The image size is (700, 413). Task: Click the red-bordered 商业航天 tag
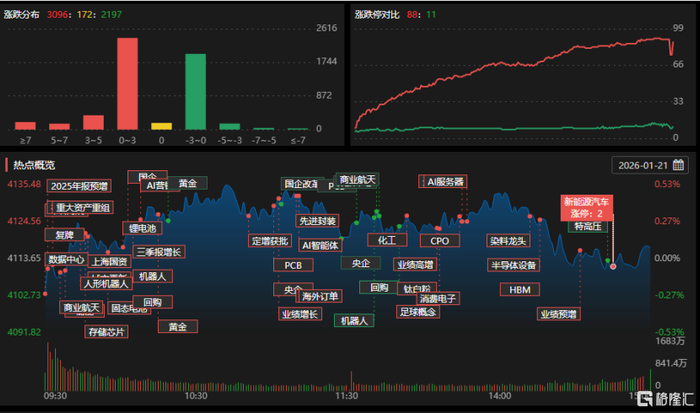(81, 308)
